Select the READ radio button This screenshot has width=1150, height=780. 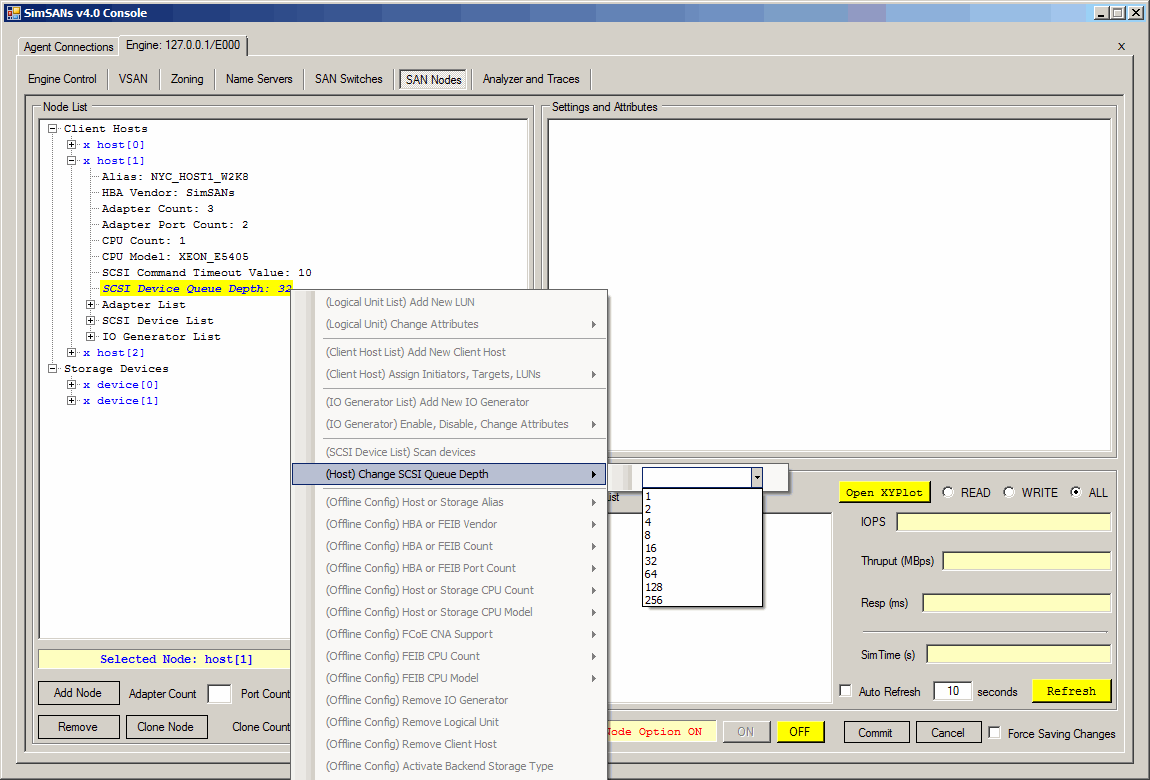click(x=946, y=492)
